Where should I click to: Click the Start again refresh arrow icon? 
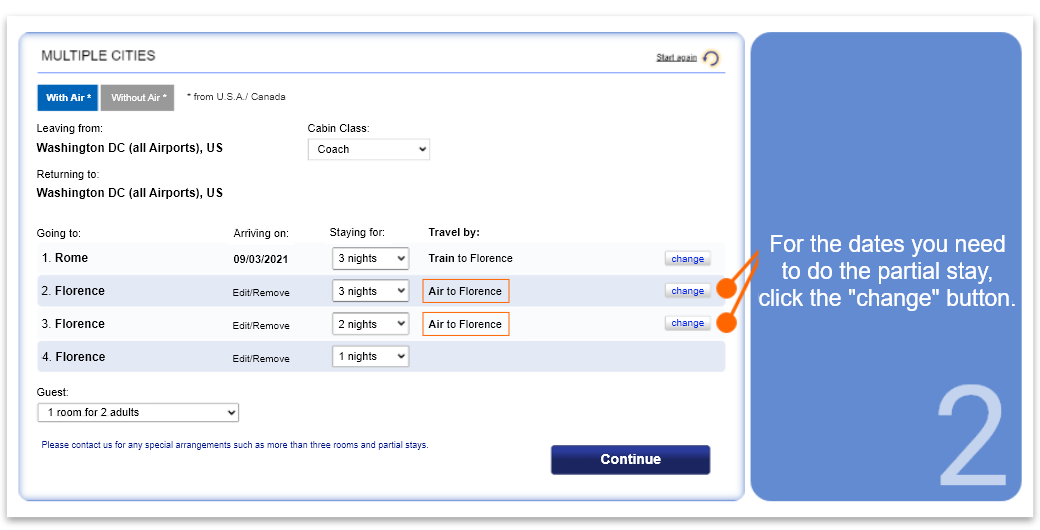coord(711,58)
